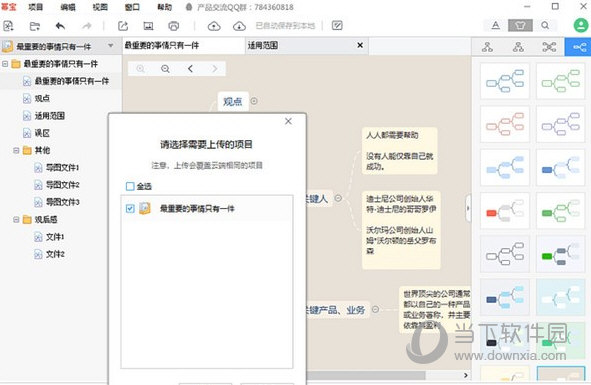Open 适用范围 in the file tree
The image size is (591, 385).
[50, 116]
